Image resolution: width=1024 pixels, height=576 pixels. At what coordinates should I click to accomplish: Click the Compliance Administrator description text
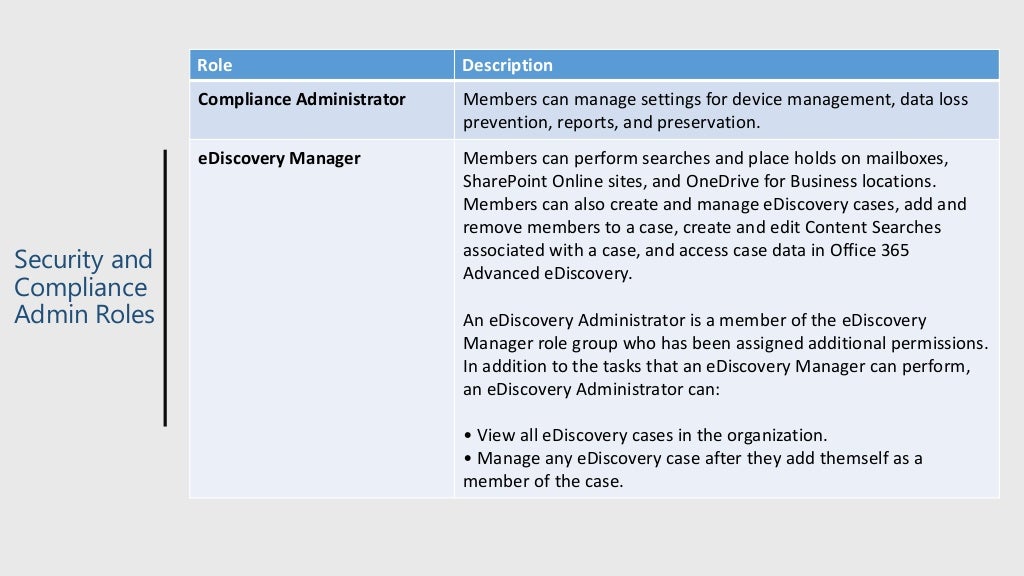715,110
